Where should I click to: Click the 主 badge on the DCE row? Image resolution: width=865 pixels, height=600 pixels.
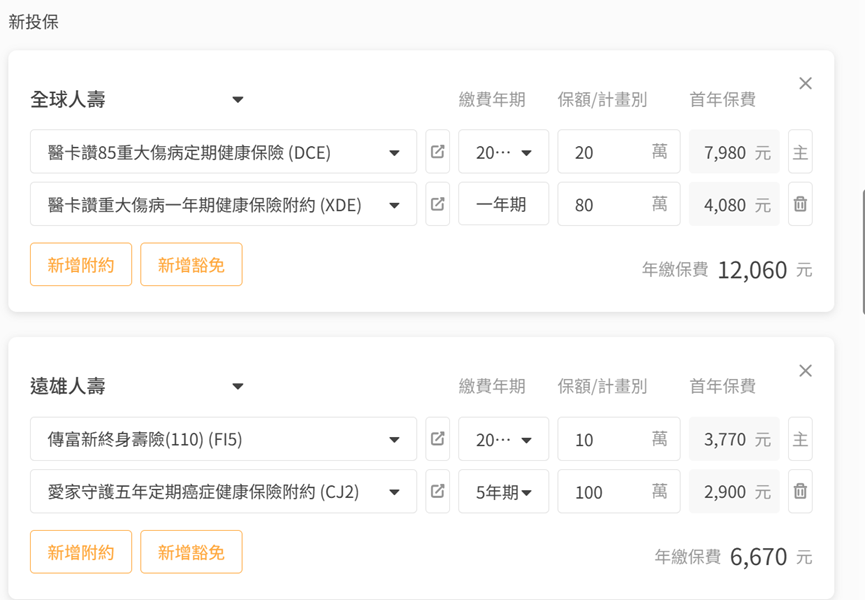(x=800, y=153)
